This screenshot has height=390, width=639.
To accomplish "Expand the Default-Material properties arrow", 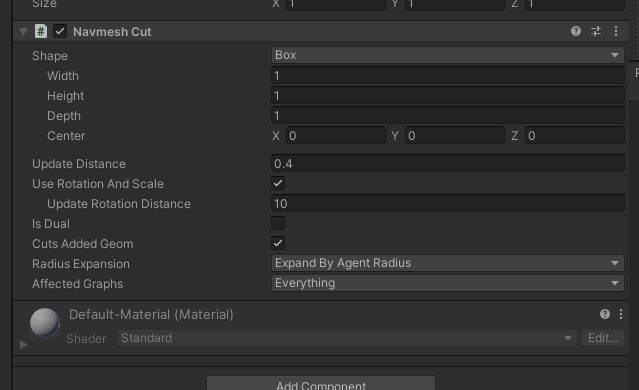I will tap(23, 344).
